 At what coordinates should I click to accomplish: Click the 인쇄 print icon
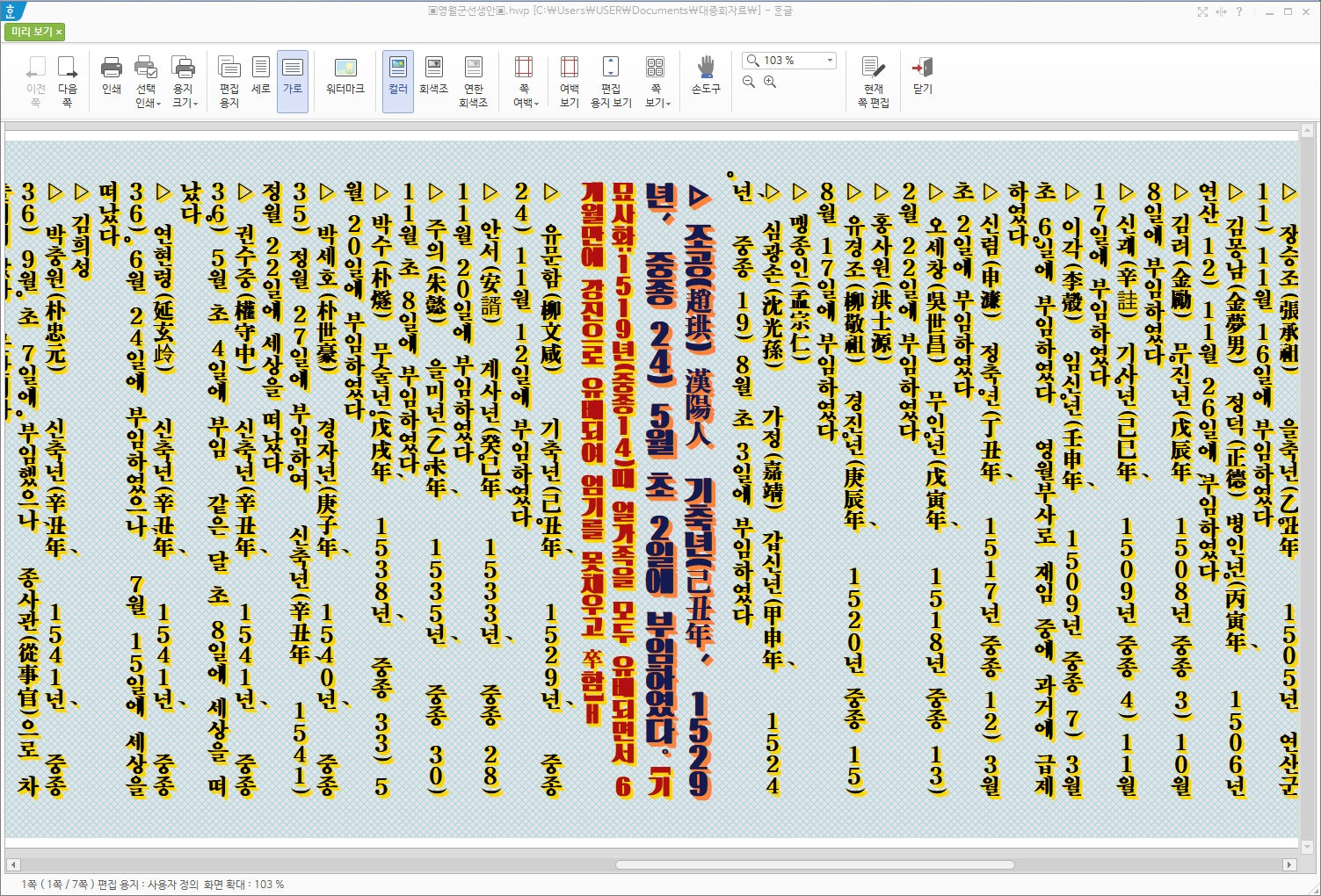[112, 75]
